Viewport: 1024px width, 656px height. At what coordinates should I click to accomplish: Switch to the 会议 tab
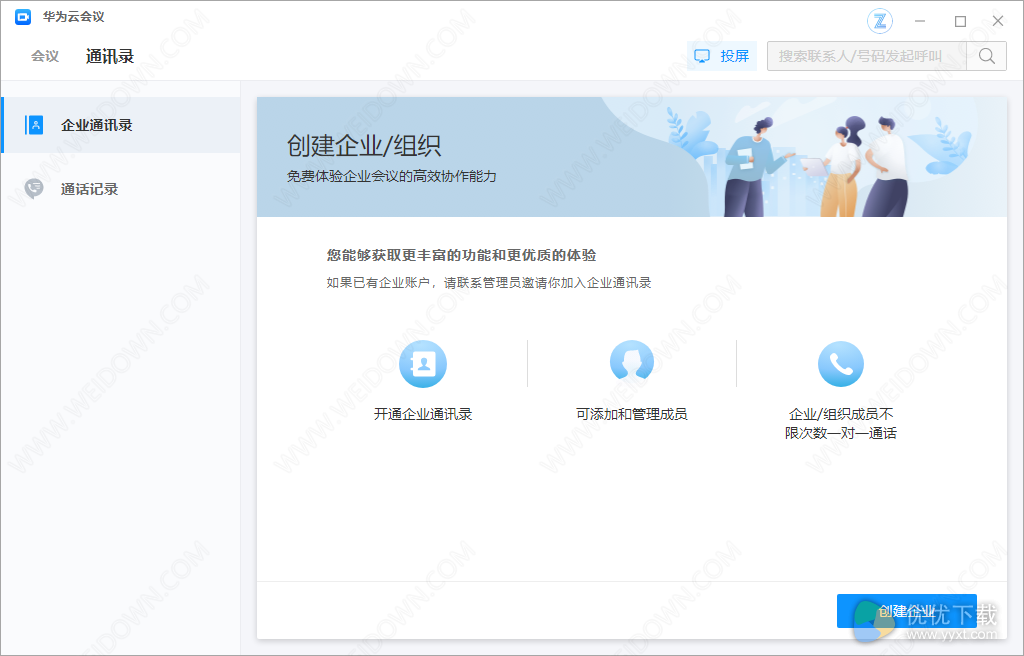[x=45, y=56]
